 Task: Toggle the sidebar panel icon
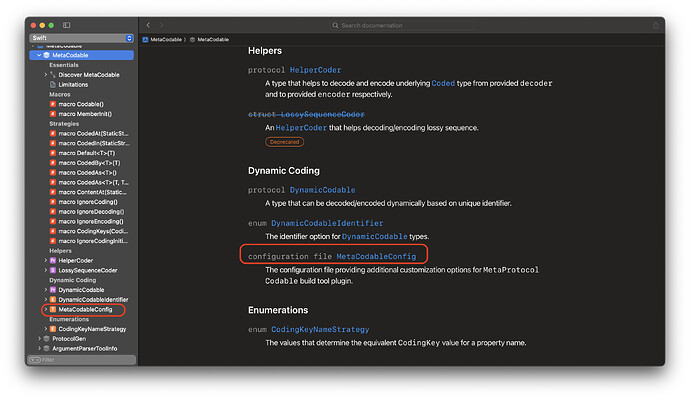pyautogui.click(x=66, y=25)
